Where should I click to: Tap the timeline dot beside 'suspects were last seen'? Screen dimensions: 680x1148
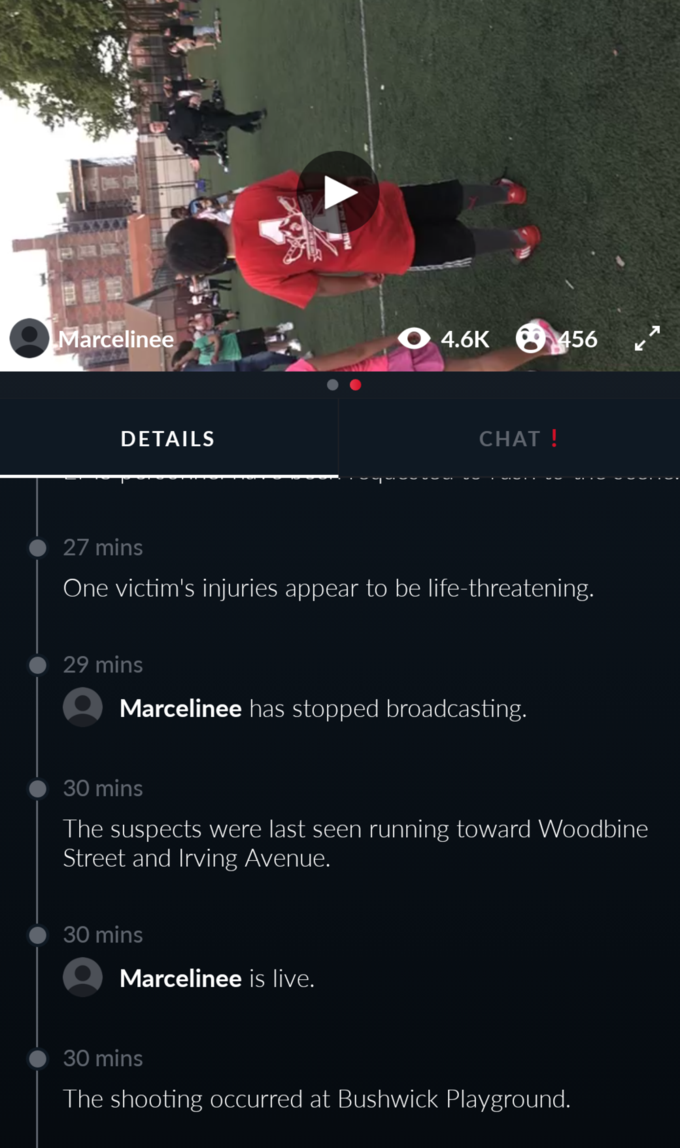37,789
